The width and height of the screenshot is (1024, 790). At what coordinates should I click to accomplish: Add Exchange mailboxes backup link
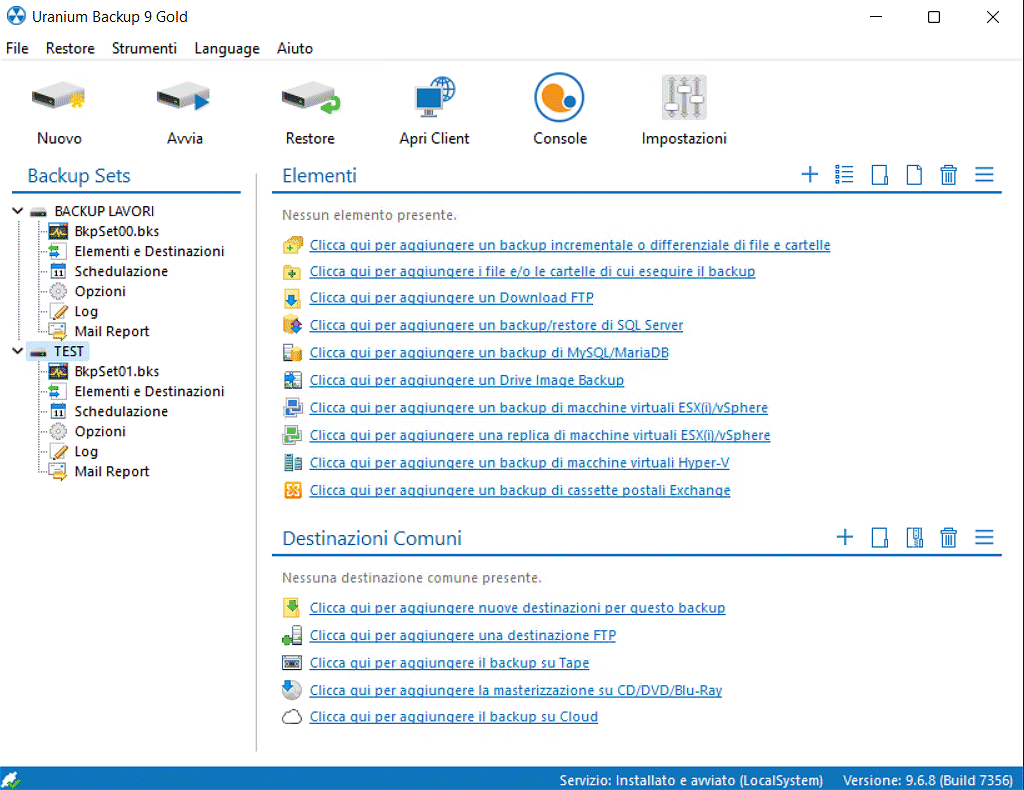point(520,490)
